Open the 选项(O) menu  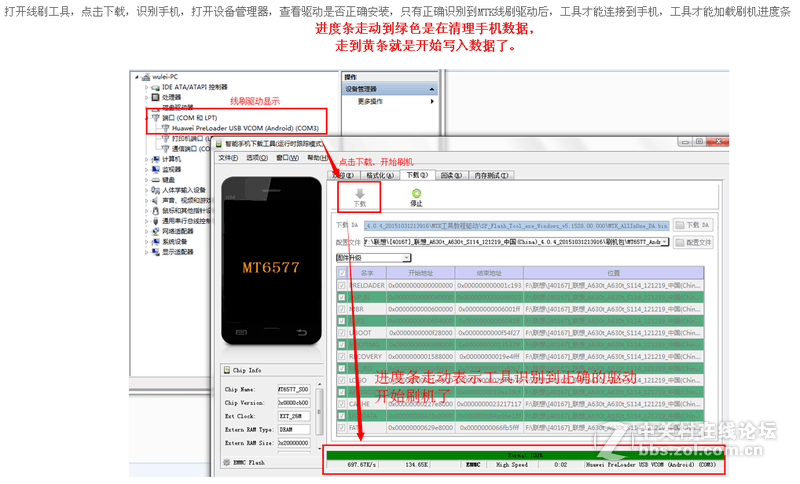click(257, 158)
